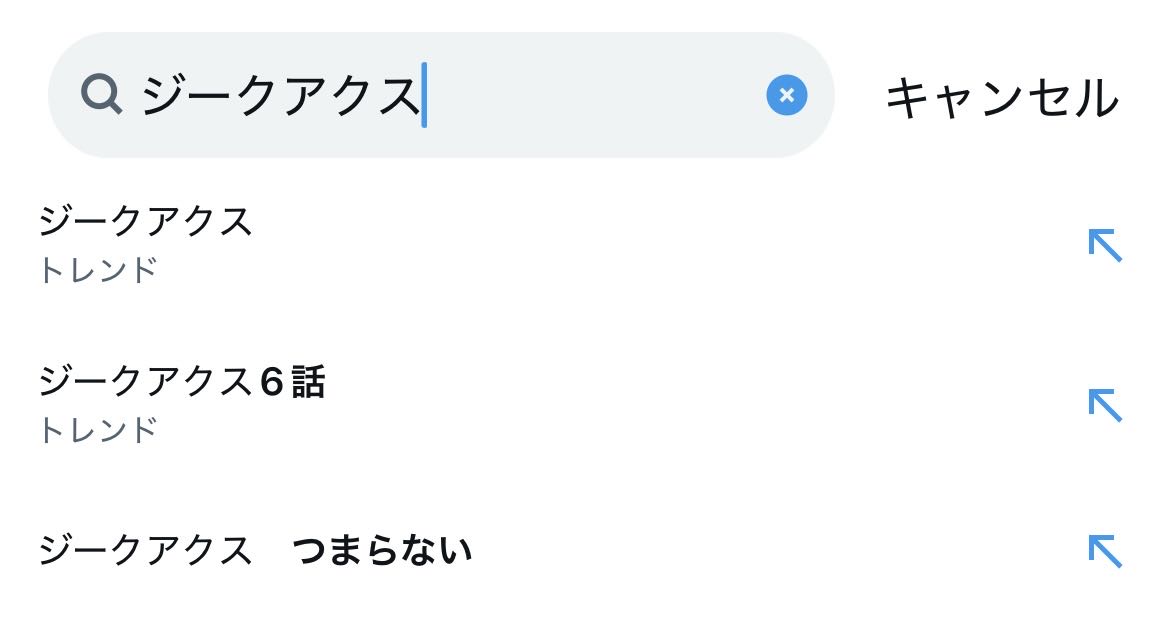This screenshot has width=1170, height=632.
Task: Fill the query using the arrow next to ジークアクス
Action: pyautogui.click(x=1105, y=245)
